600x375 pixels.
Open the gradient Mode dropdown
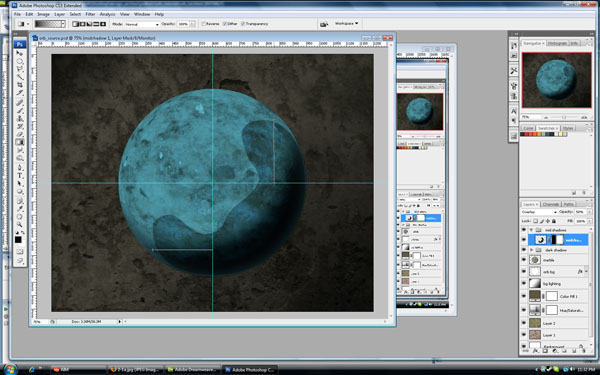141,24
